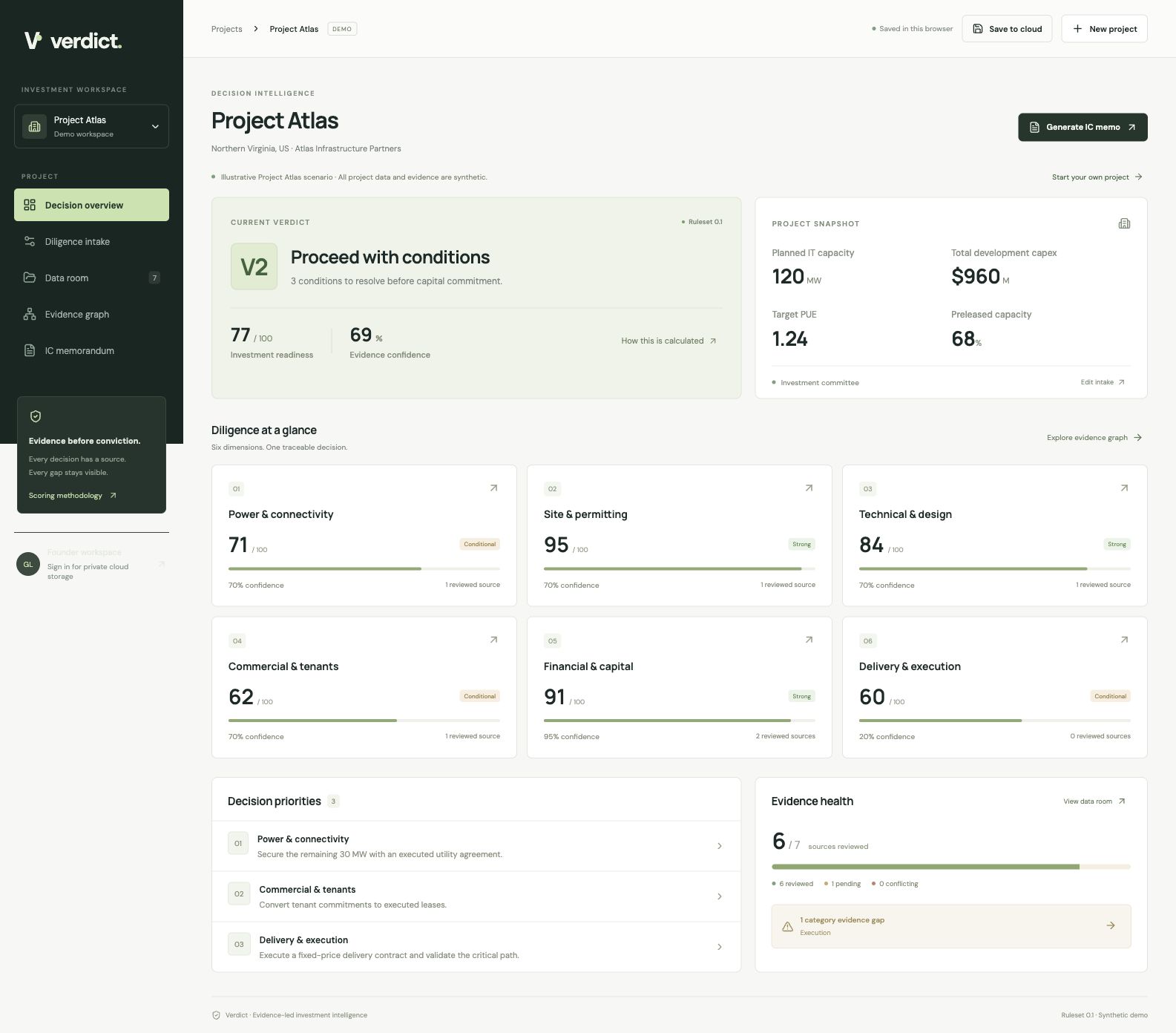Click Generate IC memo button
Screen dimensions: 1176x1033
point(1083,127)
